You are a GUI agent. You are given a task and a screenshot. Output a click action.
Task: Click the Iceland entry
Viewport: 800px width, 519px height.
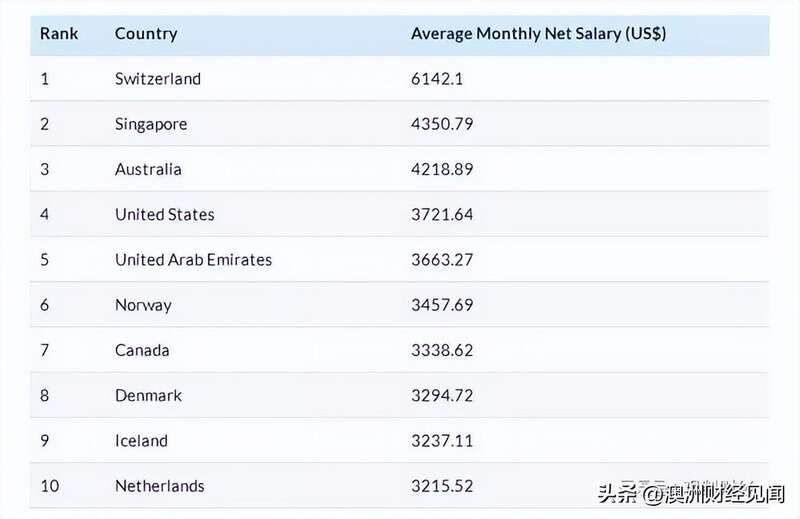(x=141, y=440)
